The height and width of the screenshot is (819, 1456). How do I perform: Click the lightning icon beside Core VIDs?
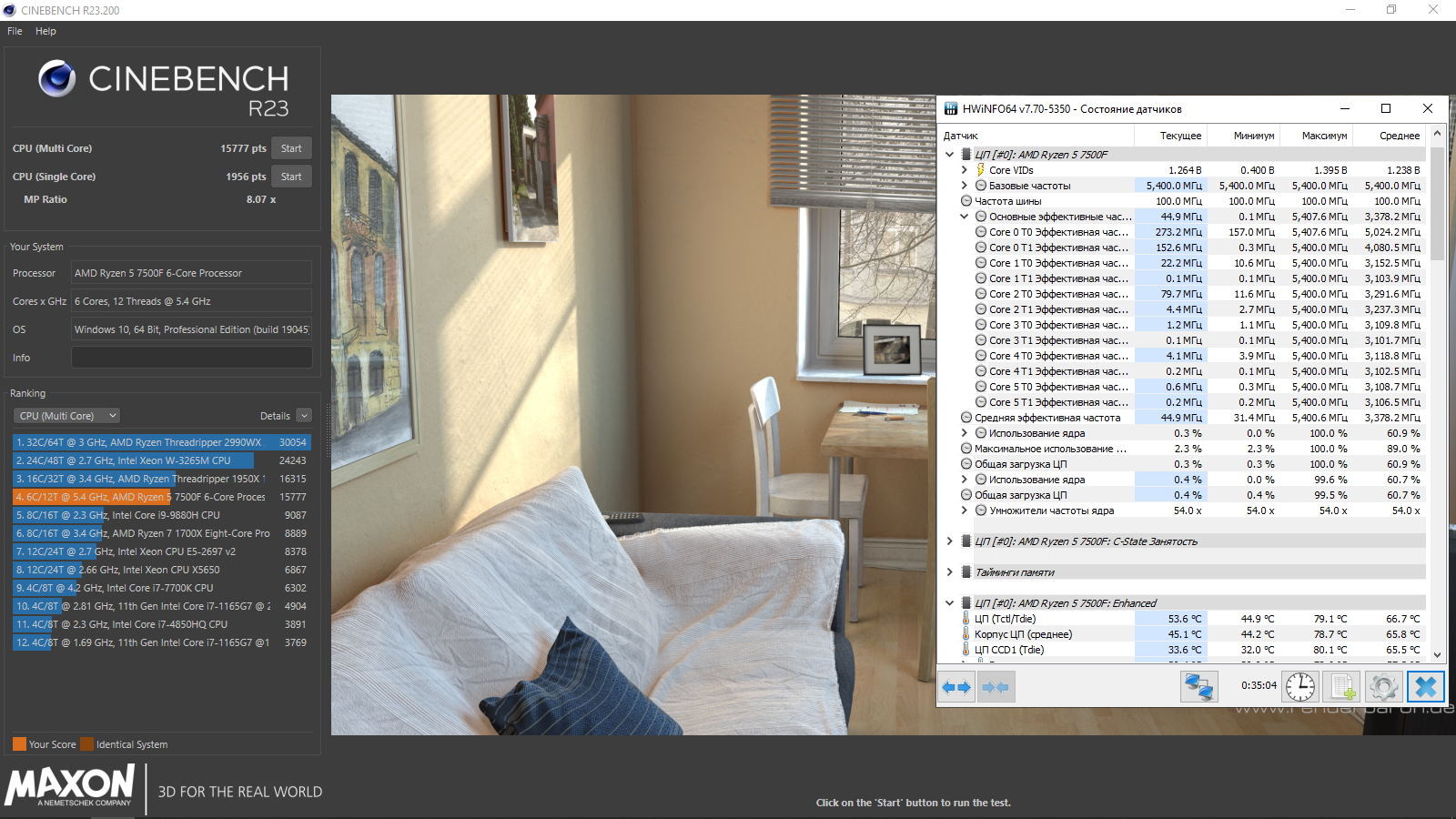point(980,170)
